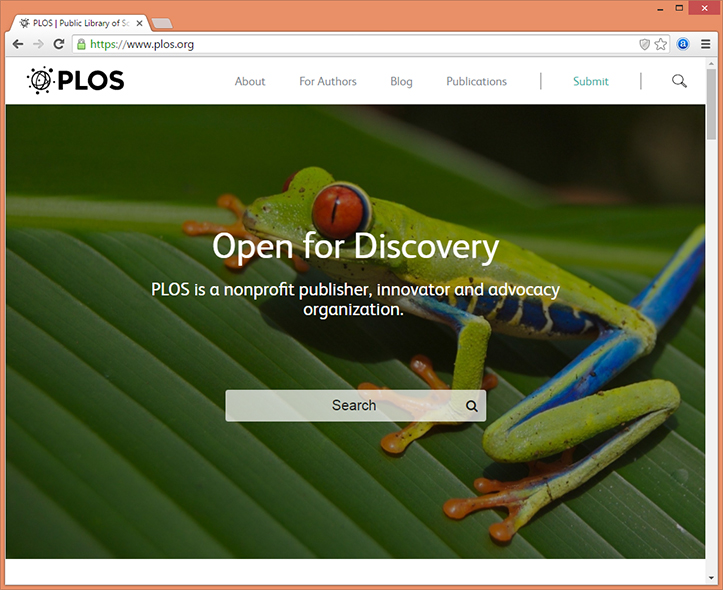Click the Open for Discovery heading
723x590 pixels.
[356, 248]
